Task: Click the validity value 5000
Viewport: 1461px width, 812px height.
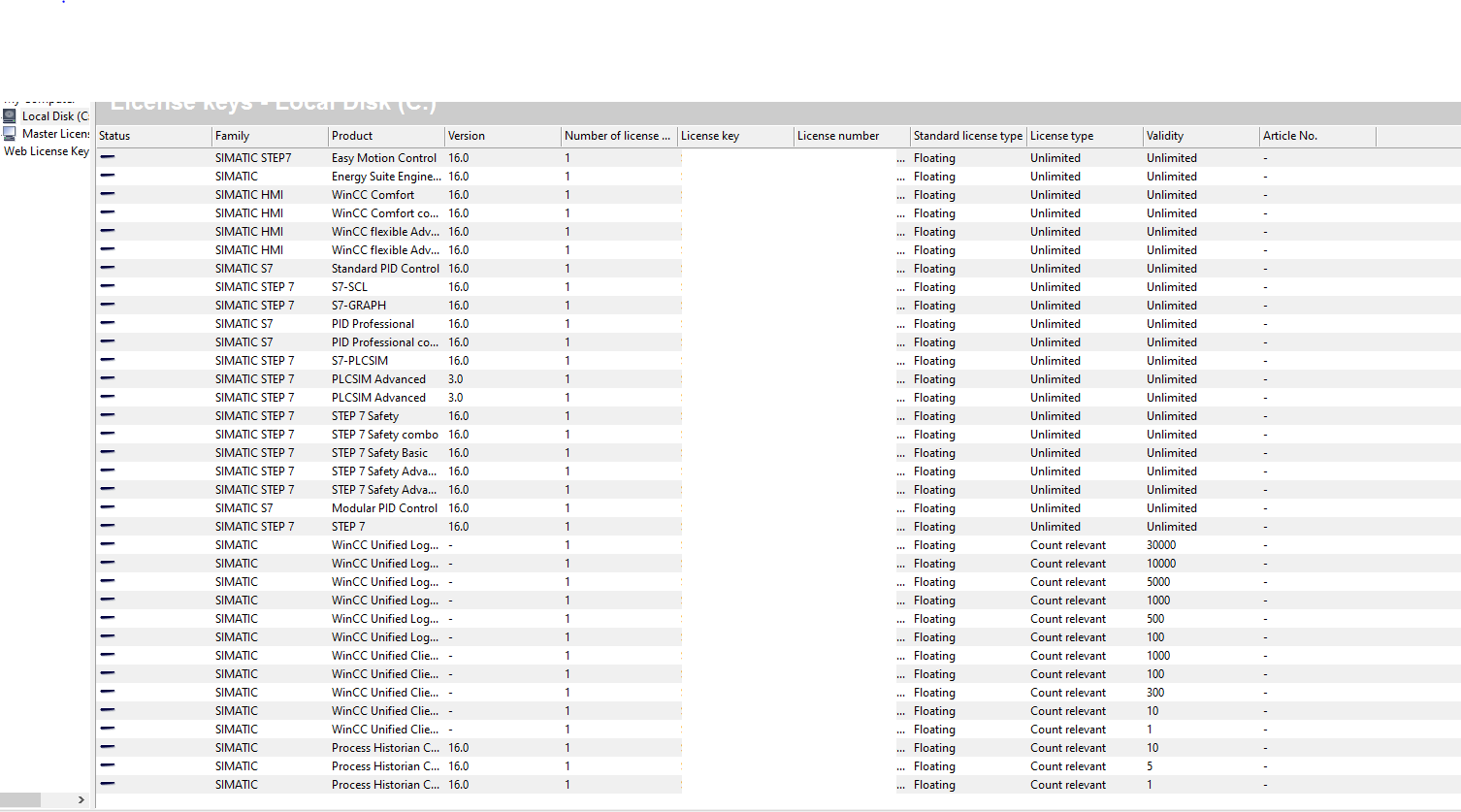Action: point(1158,582)
